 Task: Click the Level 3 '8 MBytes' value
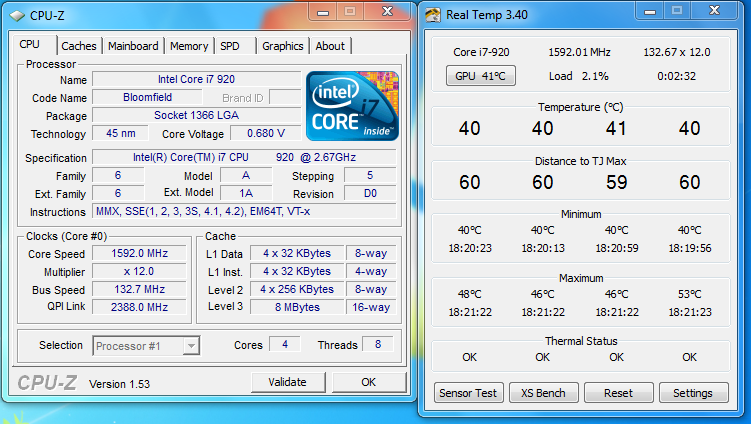pyautogui.click(x=297, y=307)
